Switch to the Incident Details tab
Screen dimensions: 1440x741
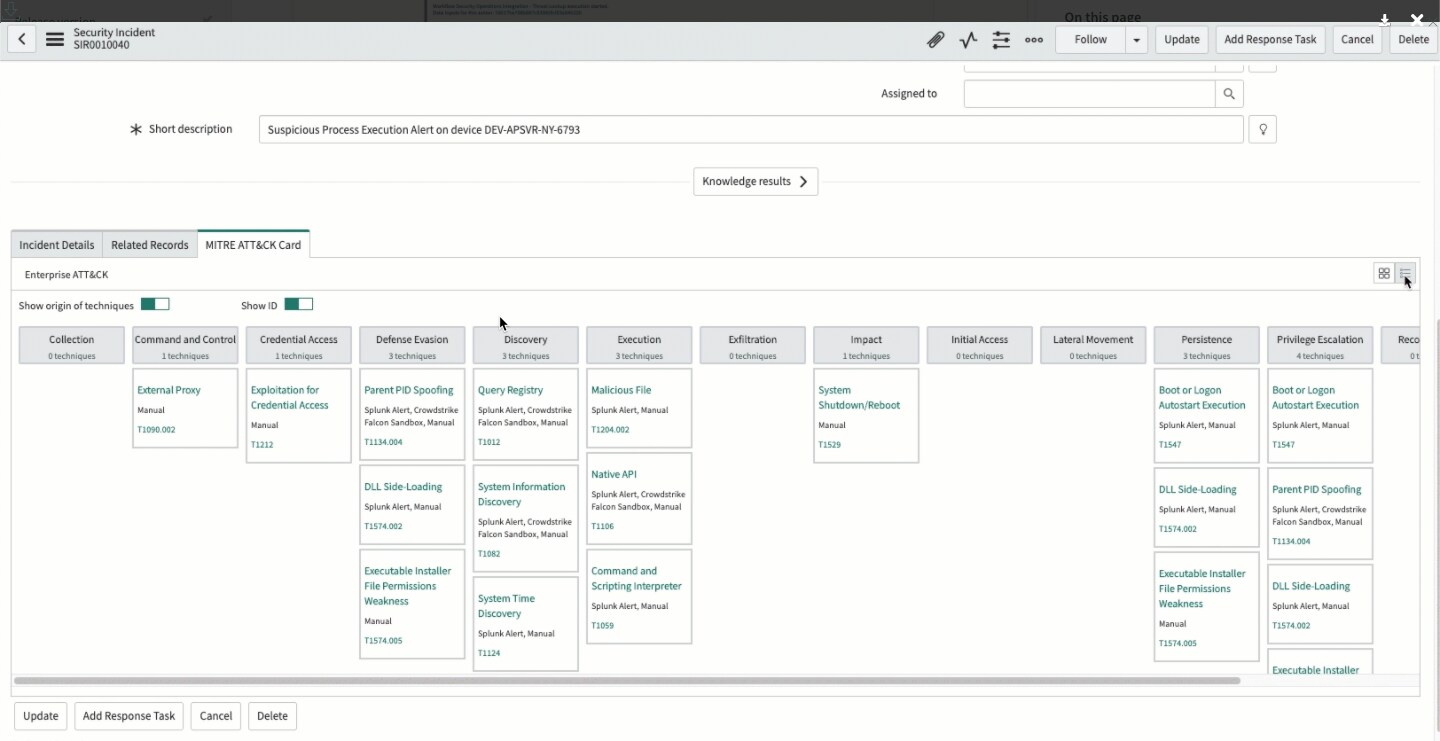[x=56, y=244]
